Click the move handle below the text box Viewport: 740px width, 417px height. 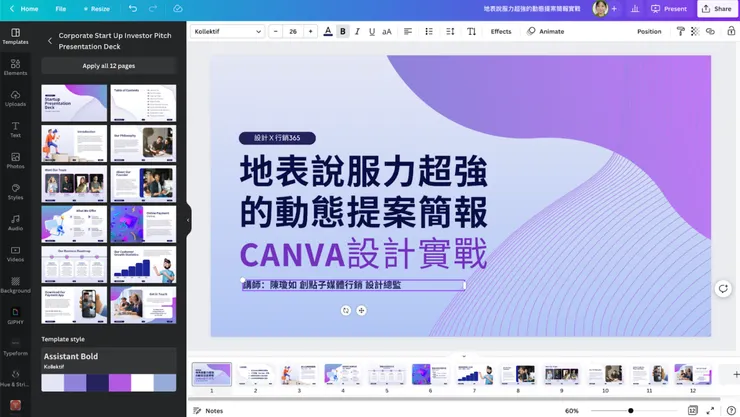362,310
